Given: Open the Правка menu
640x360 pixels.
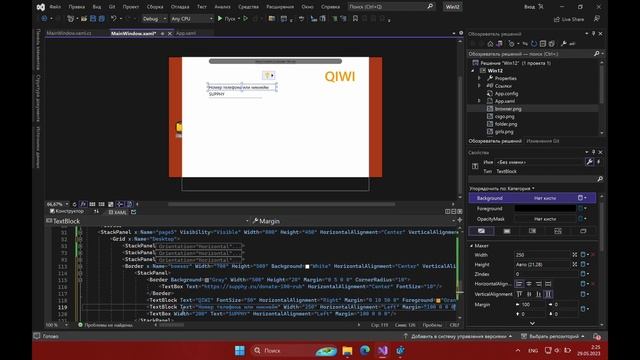Looking at the screenshot, I should (77, 7).
